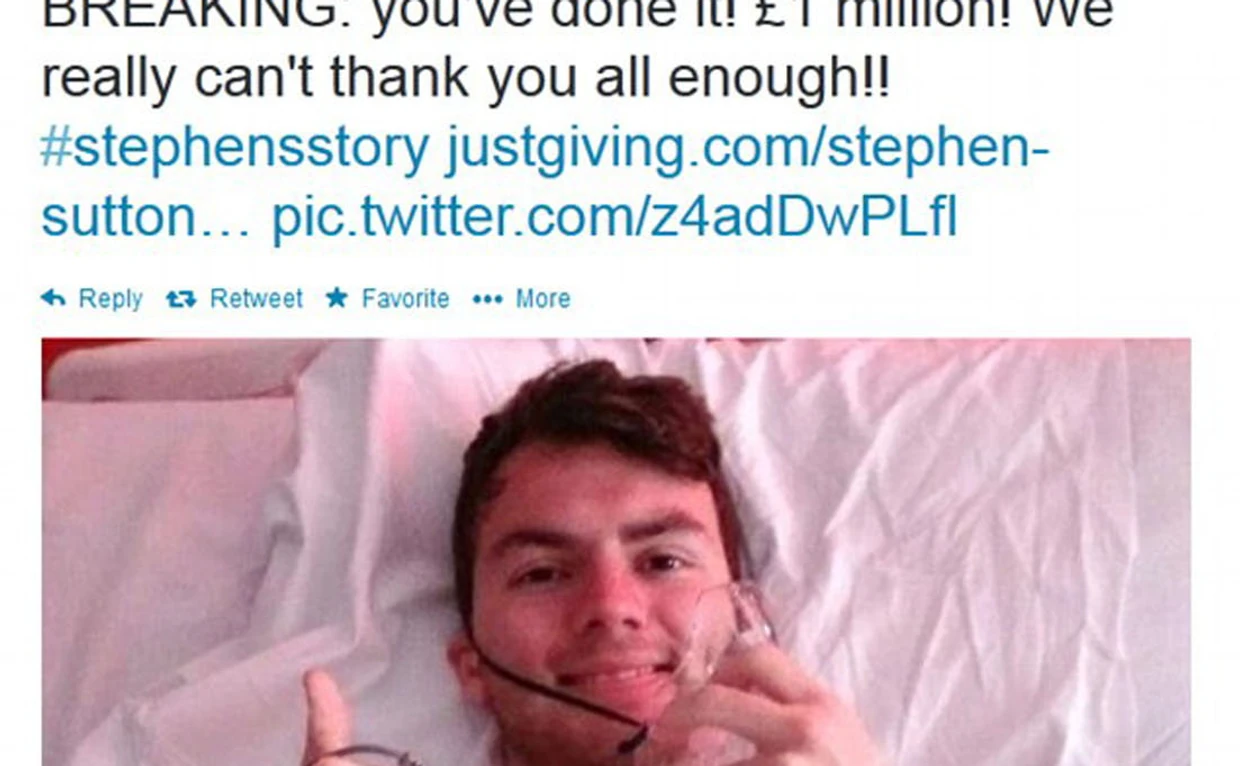Open the attached hospital bed photo
The image size is (1240, 766).
click(616, 552)
